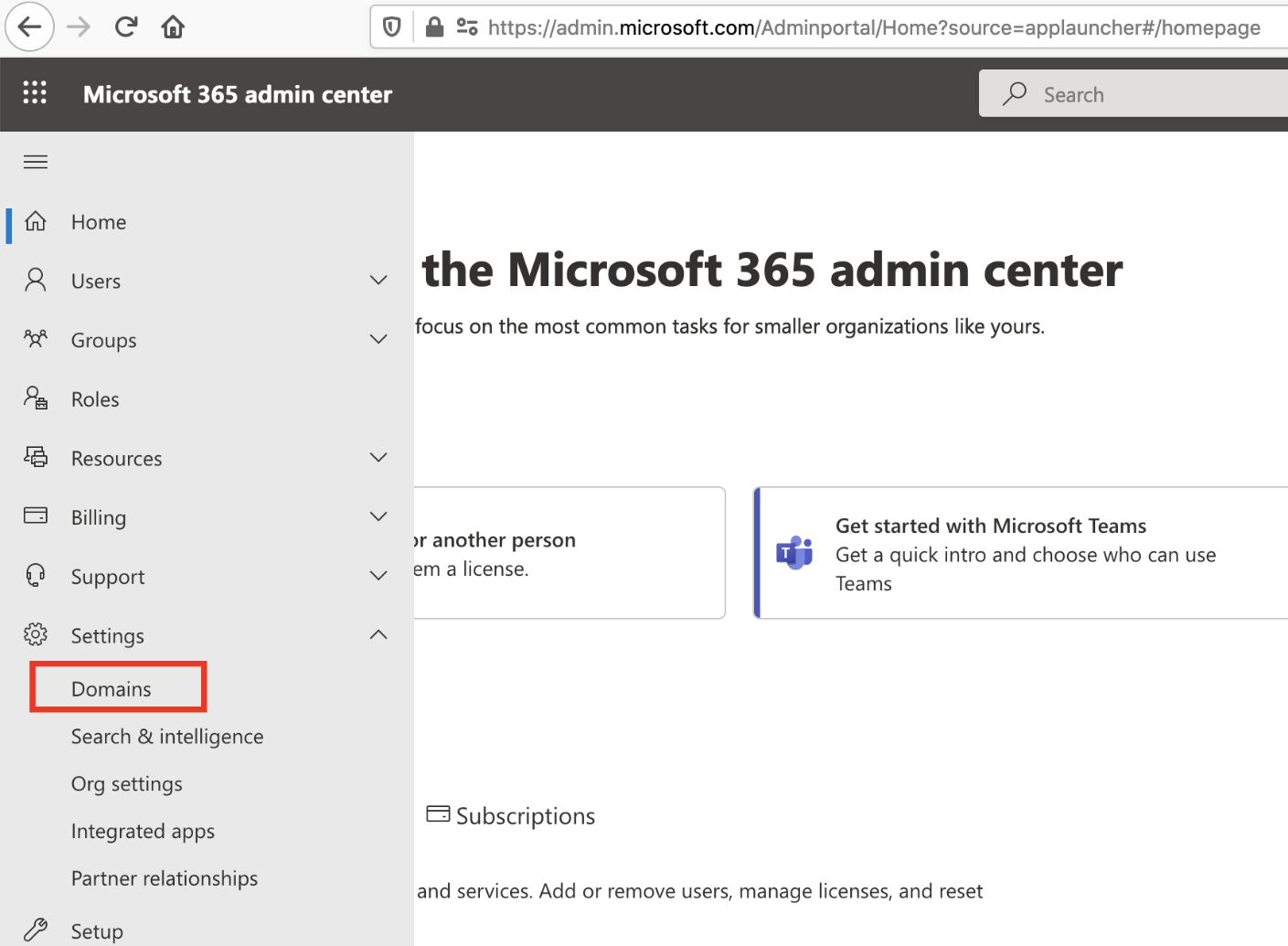The width and height of the screenshot is (1288, 946).
Task: Click the Support headset icon
Action: [36, 576]
